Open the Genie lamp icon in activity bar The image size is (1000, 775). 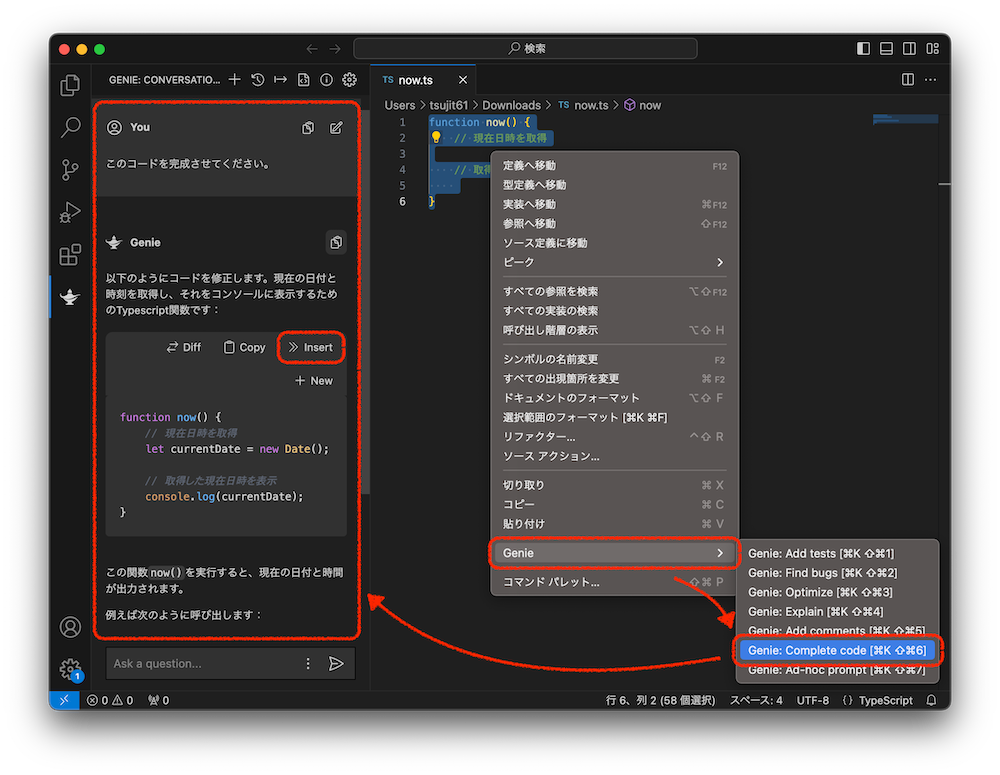[70, 297]
